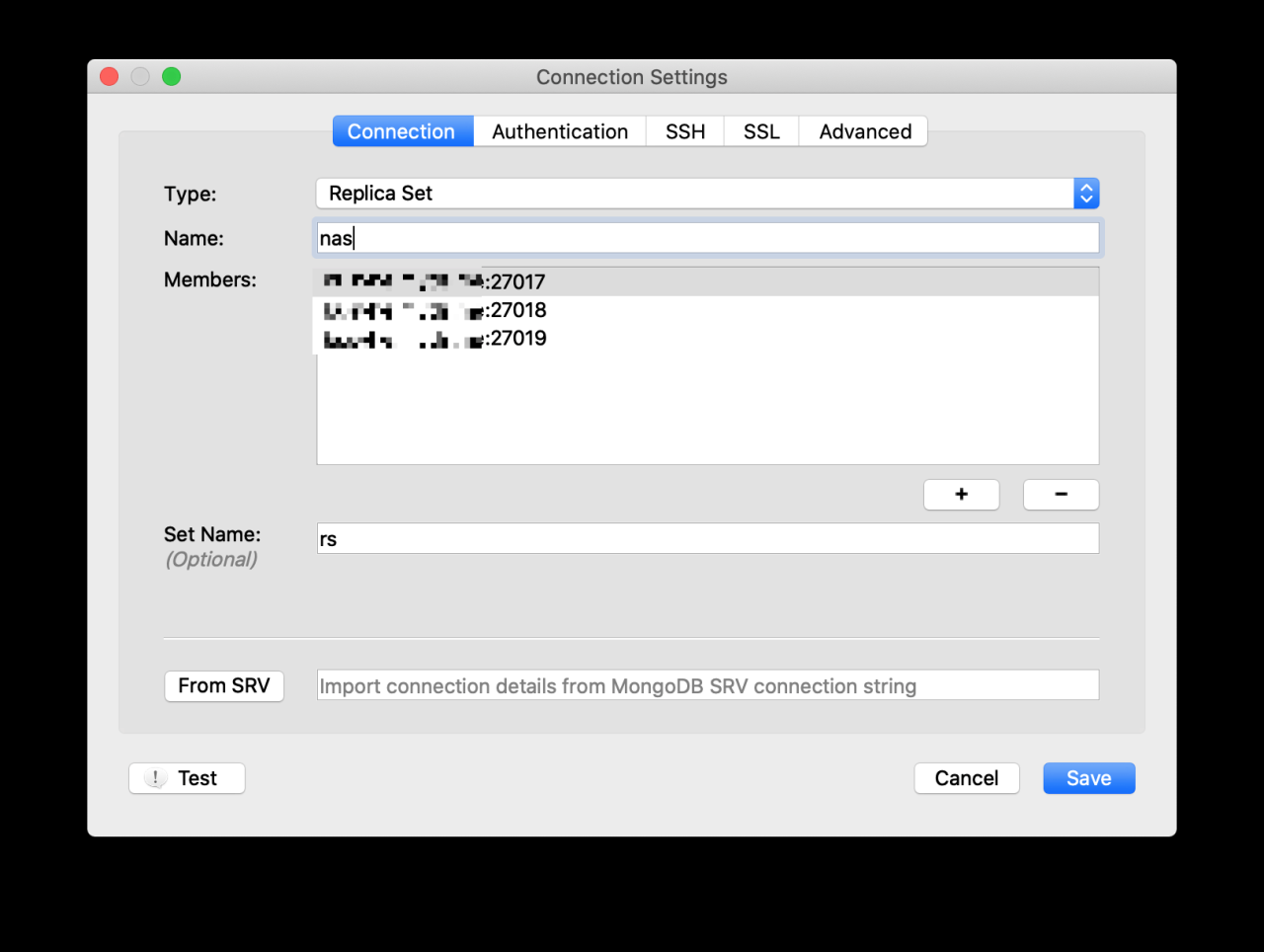The height and width of the screenshot is (952, 1264).
Task: Focus the SRV connection string field
Action: pos(707,685)
